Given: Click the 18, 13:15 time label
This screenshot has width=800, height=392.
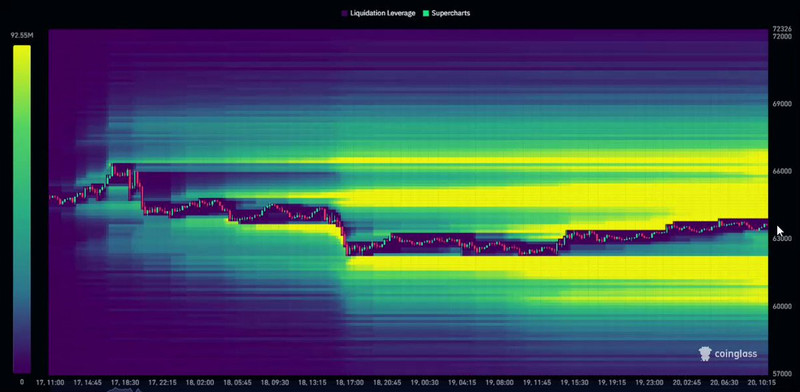Looking at the screenshot, I should (x=312, y=382).
